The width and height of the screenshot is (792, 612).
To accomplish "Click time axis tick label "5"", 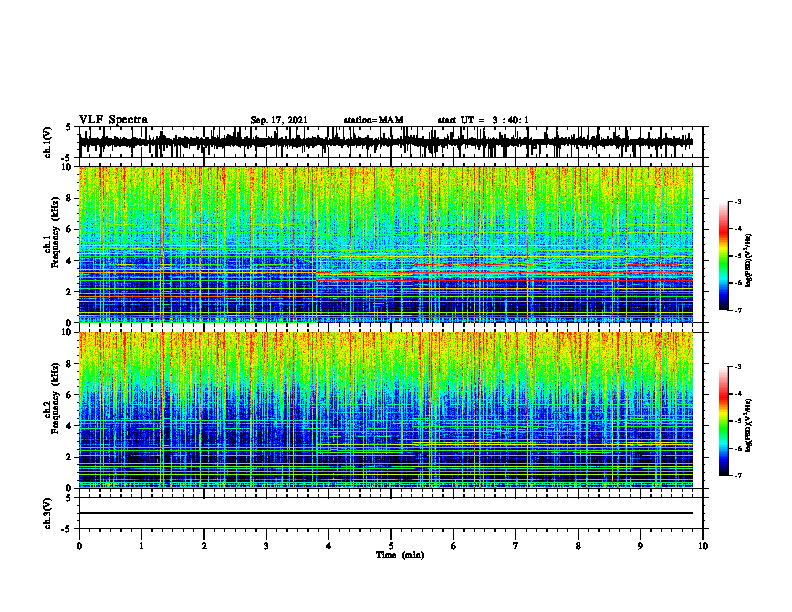I will tap(391, 546).
